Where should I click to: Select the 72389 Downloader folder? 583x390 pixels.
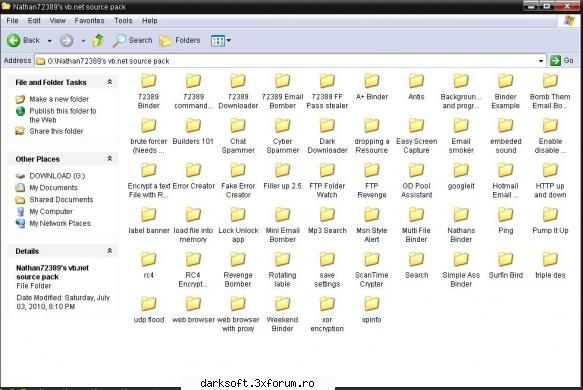pos(238,91)
